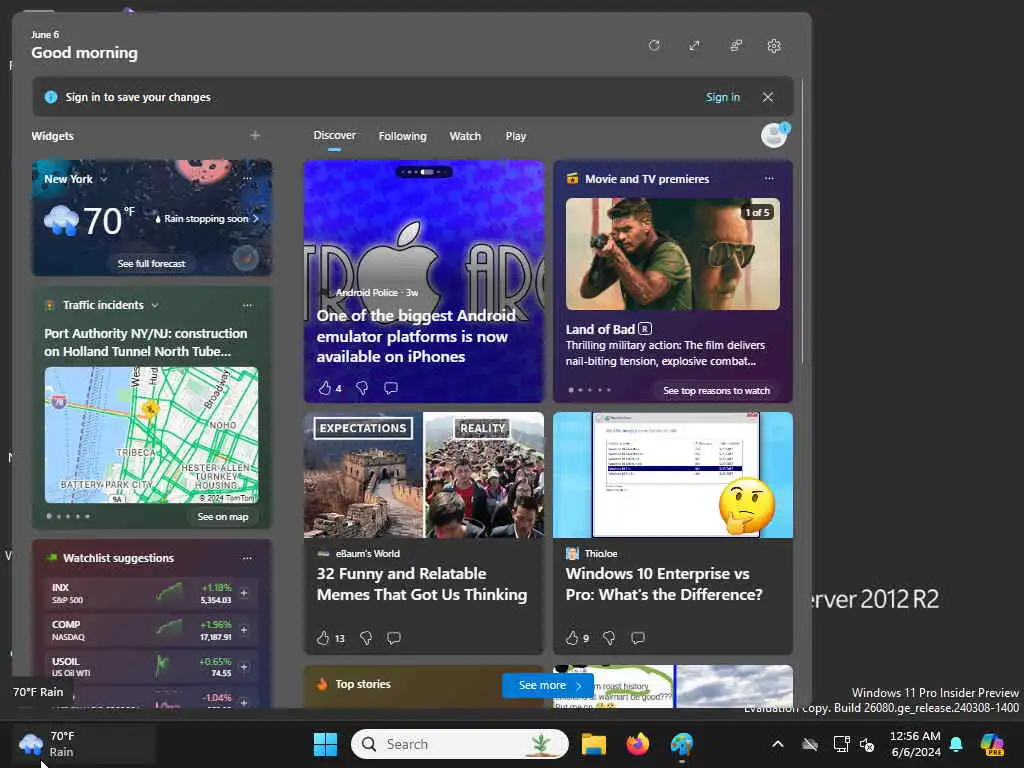1024x768 pixels.
Task: Open Traffic incidents more options
Action: click(x=247, y=305)
